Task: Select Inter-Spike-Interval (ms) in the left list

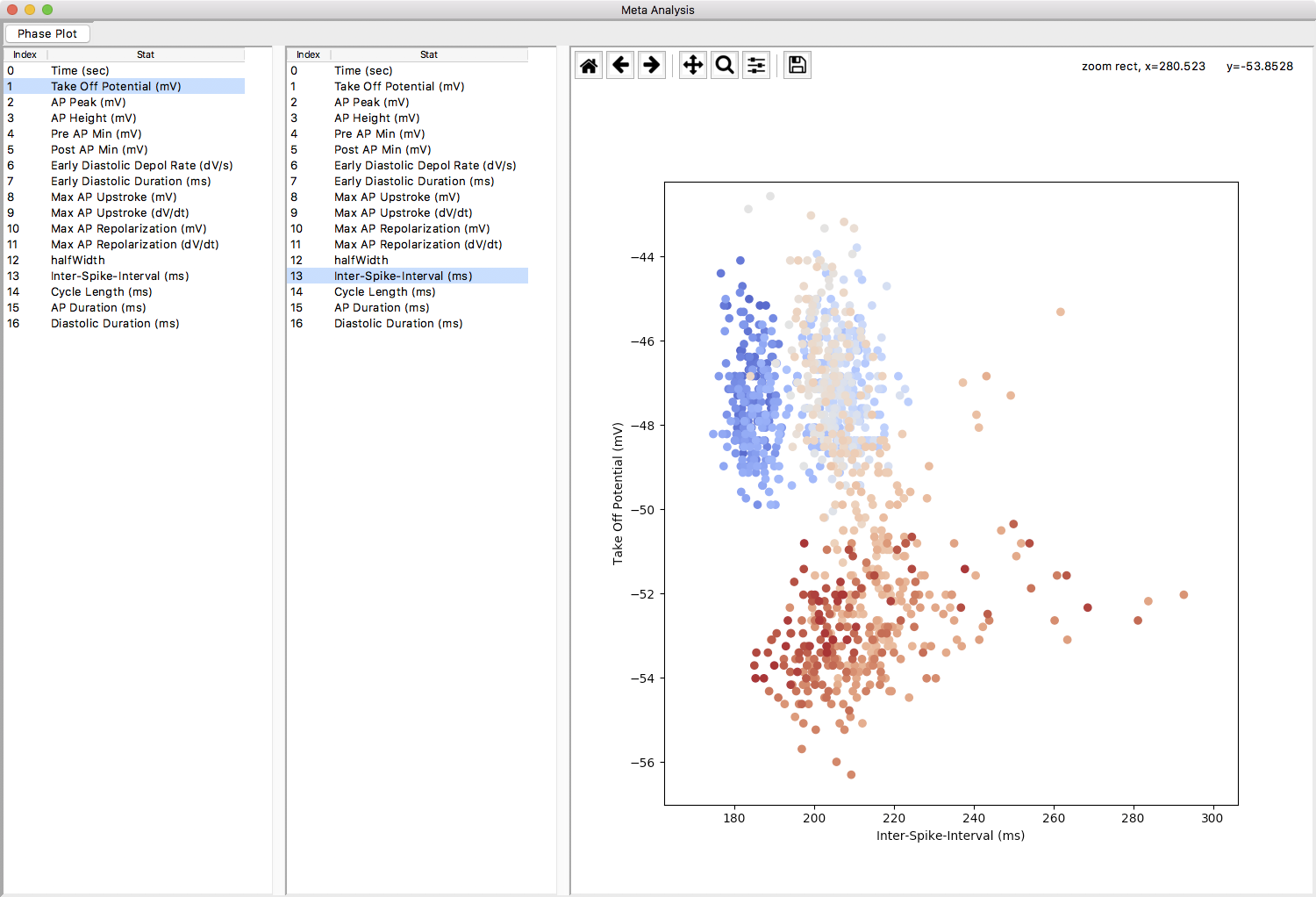Action: point(124,276)
